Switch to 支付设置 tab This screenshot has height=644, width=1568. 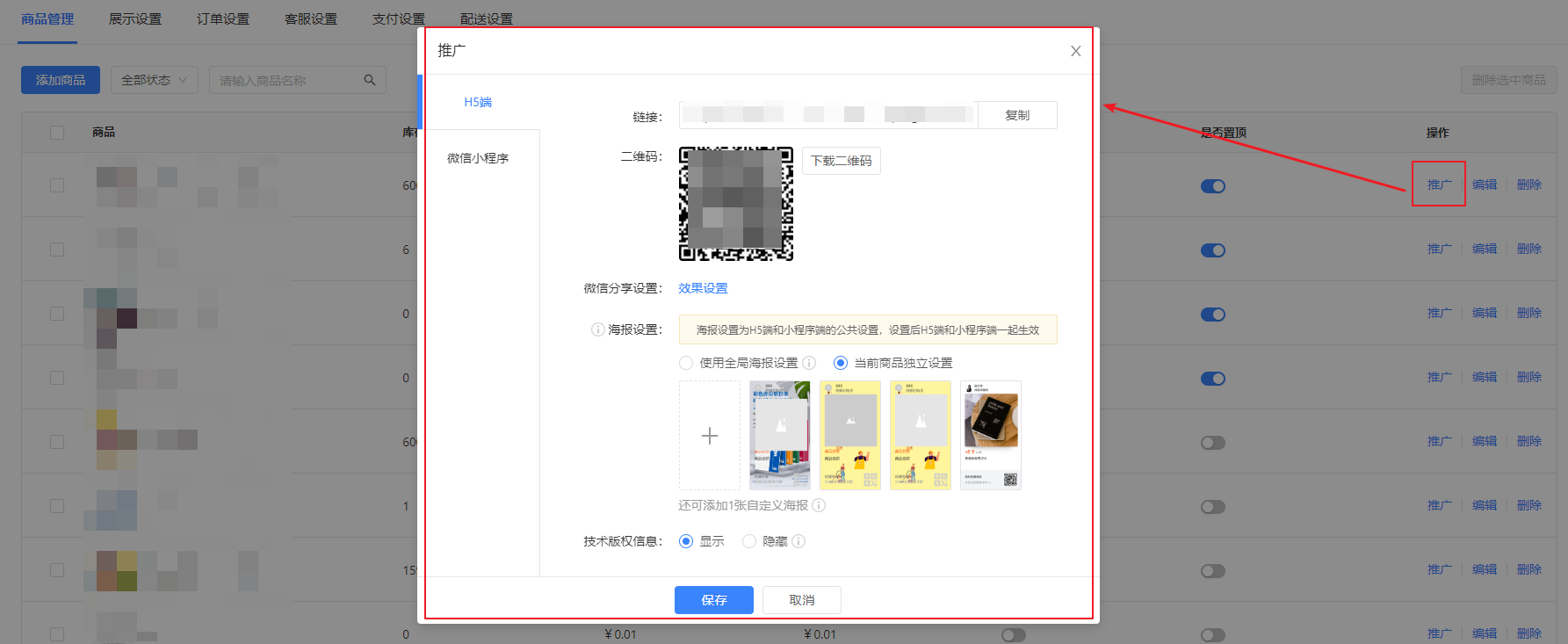tap(399, 18)
